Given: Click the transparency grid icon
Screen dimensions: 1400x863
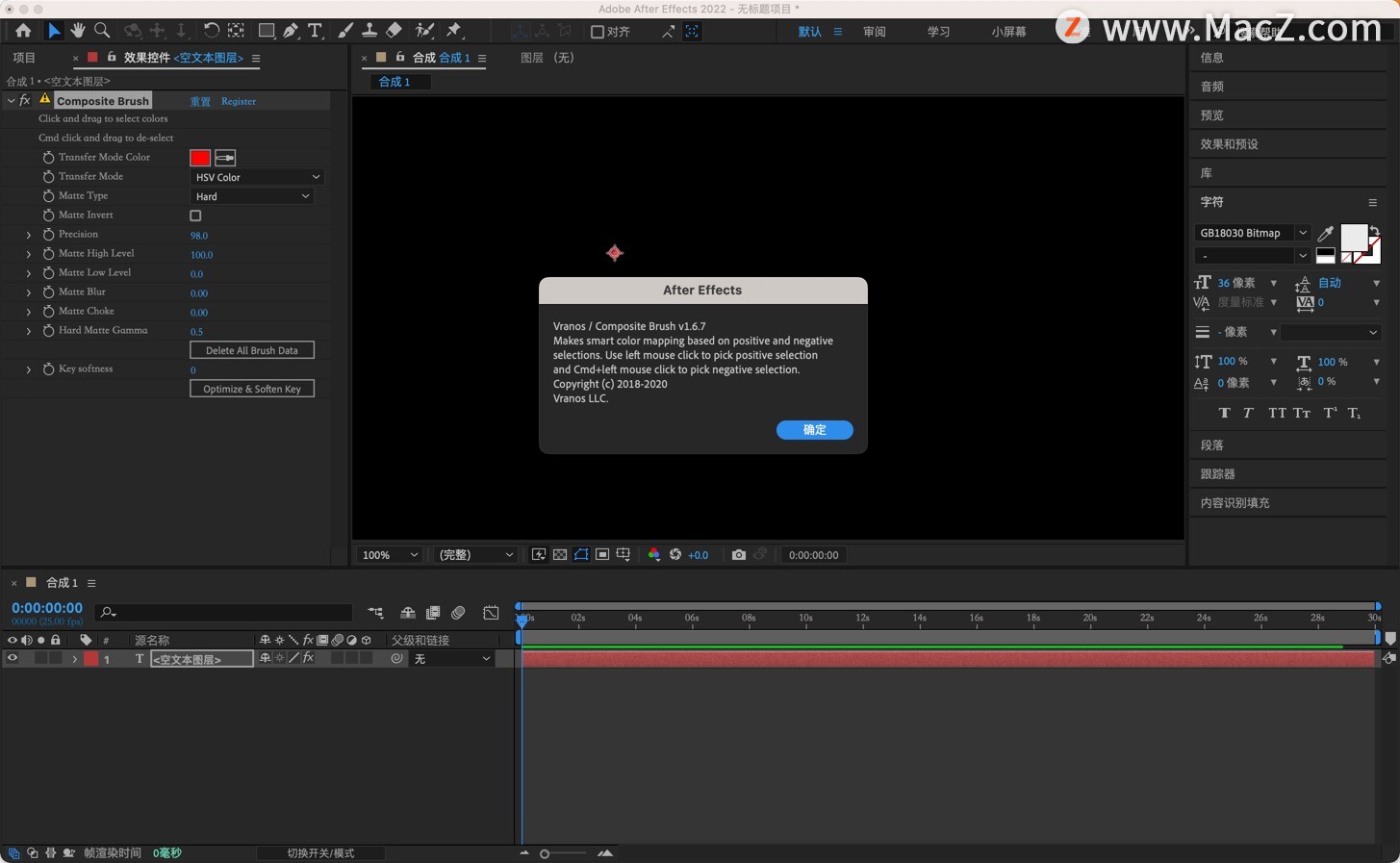Looking at the screenshot, I should 560,555.
